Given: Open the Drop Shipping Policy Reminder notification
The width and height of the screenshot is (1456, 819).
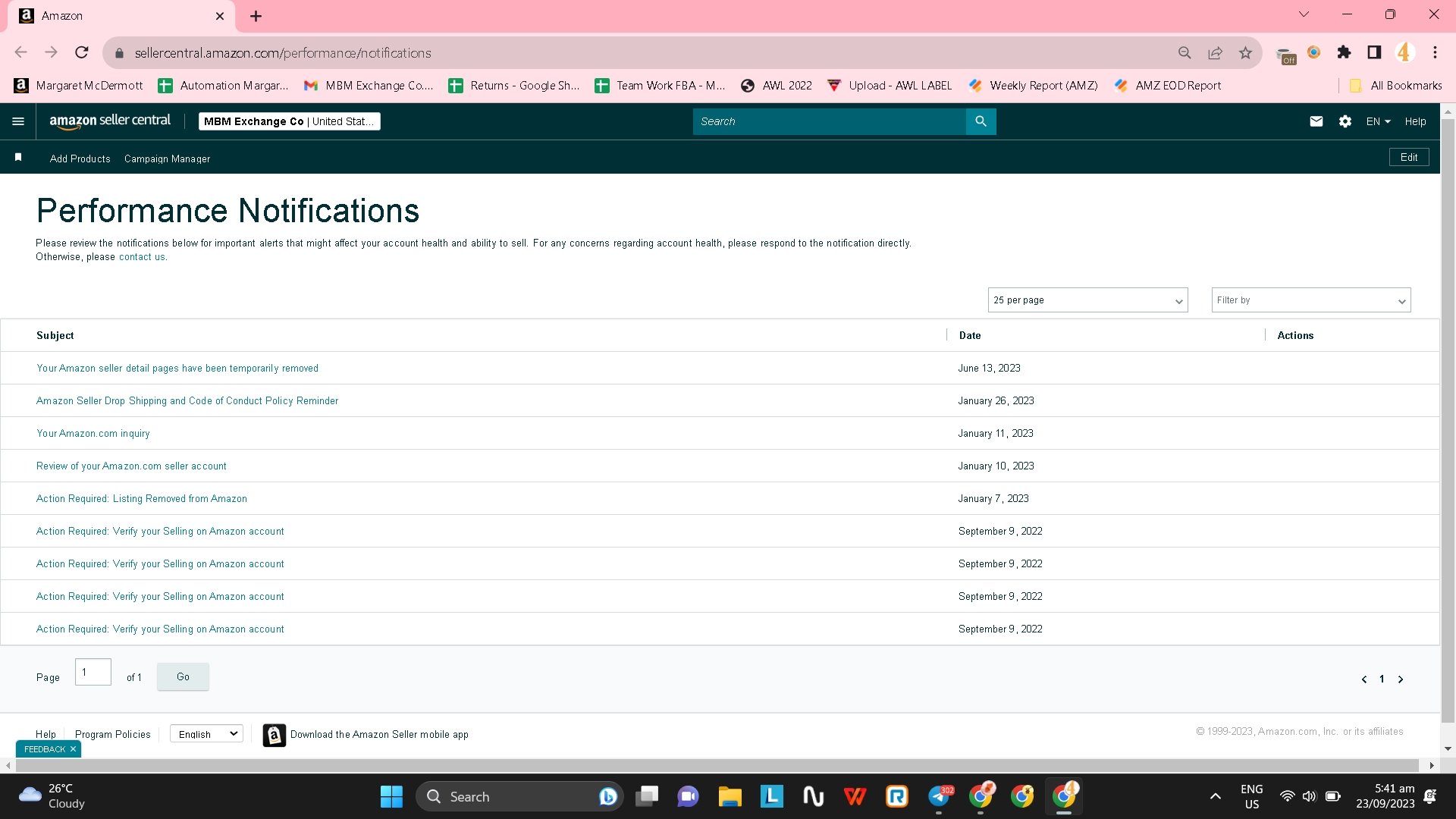Looking at the screenshot, I should (187, 401).
